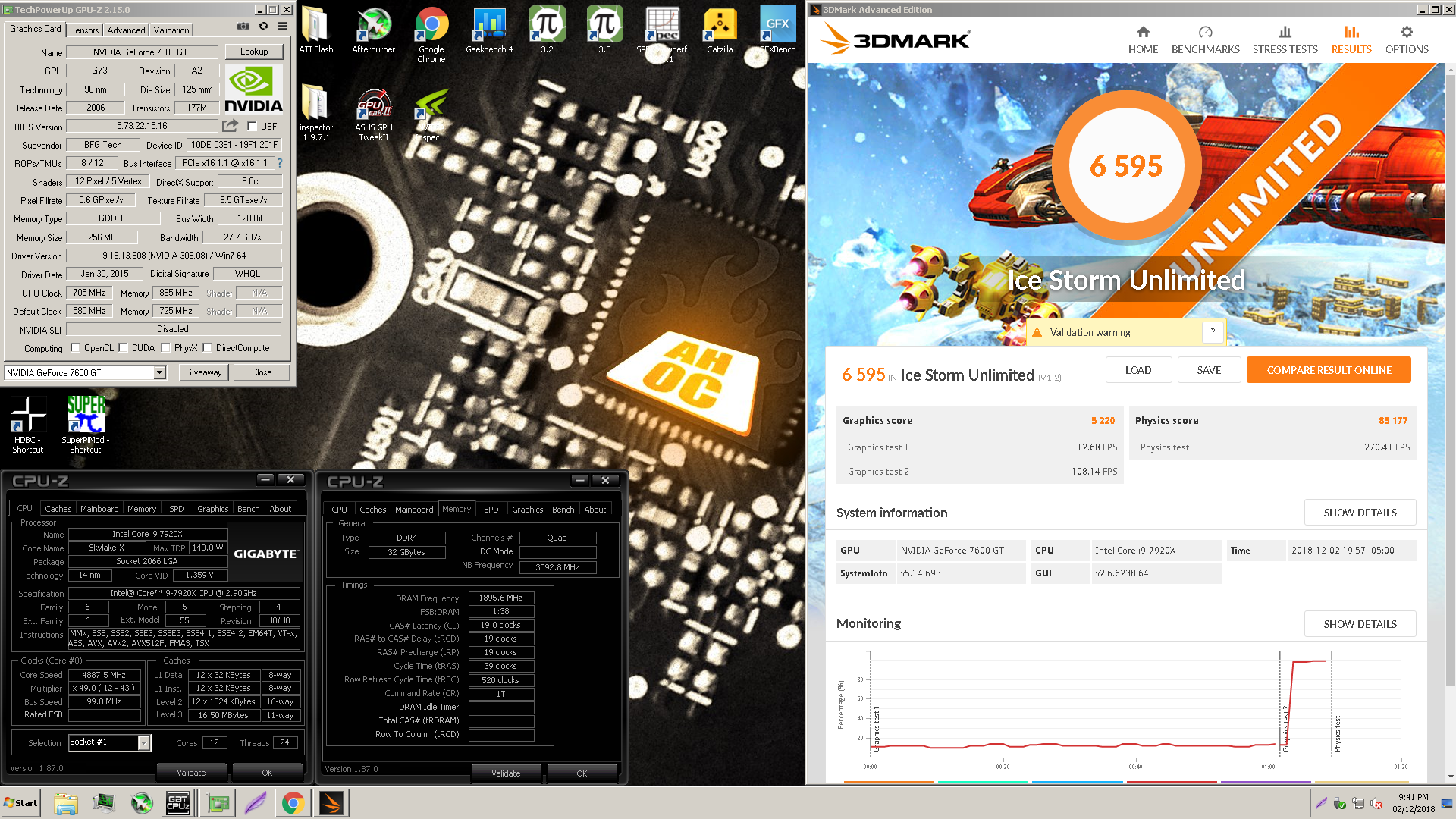Open the 3.2 Pi benchmark shortcut
The height and width of the screenshot is (819, 1456).
(547, 30)
